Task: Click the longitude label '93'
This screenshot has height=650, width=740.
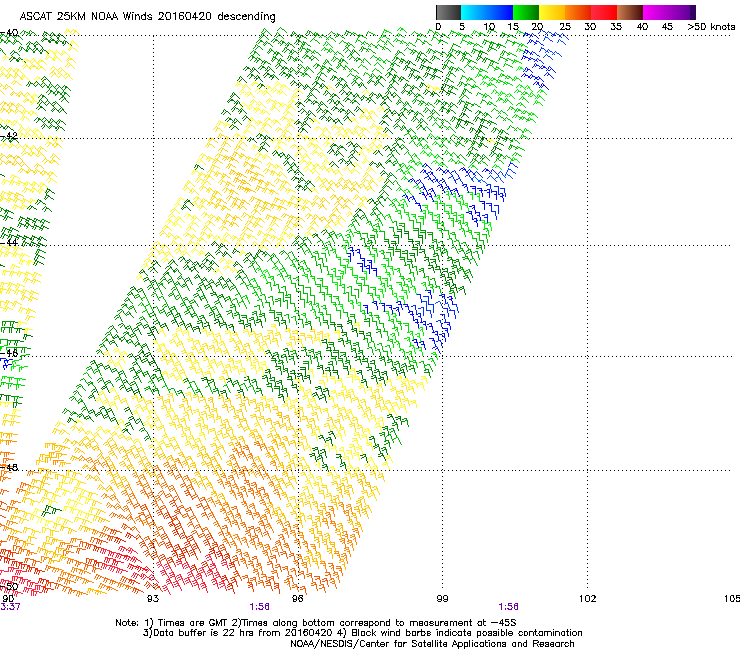Action: (x=152, y=599)
